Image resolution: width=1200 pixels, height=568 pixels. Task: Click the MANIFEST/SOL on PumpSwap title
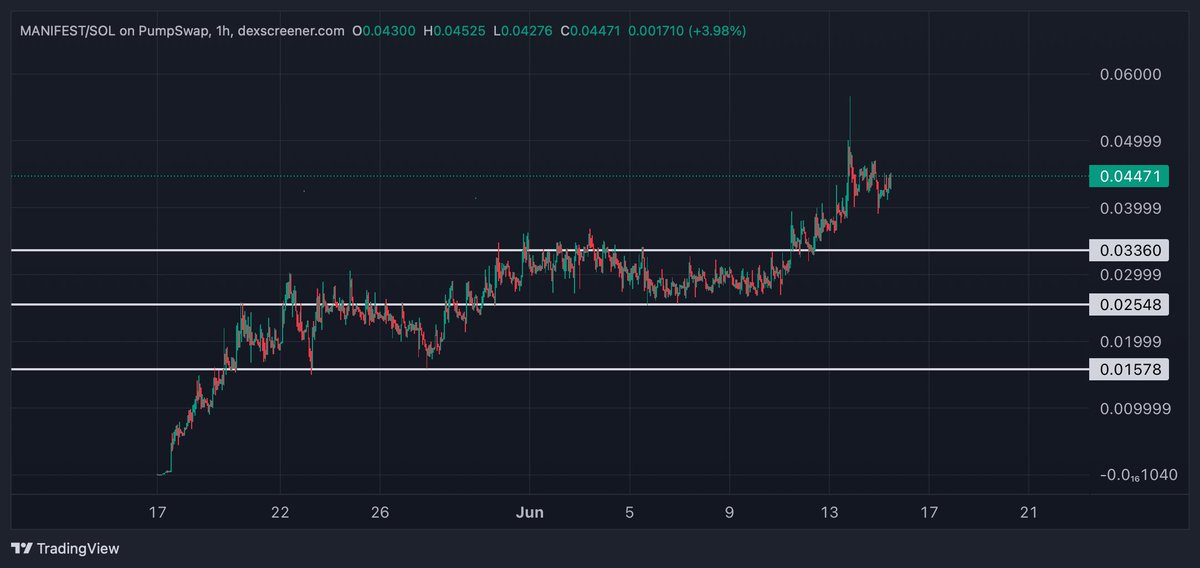coord(115,32)
